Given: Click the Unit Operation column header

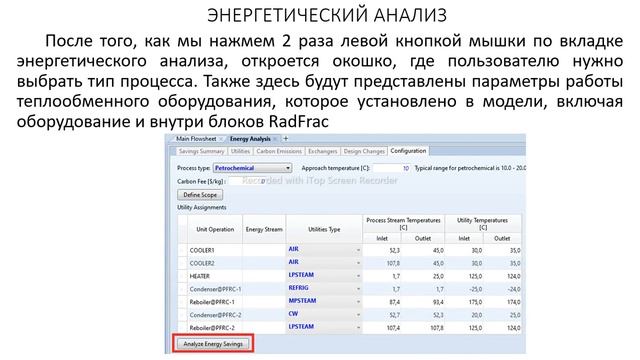Looking at the screenshot, I should coord(215,229).
